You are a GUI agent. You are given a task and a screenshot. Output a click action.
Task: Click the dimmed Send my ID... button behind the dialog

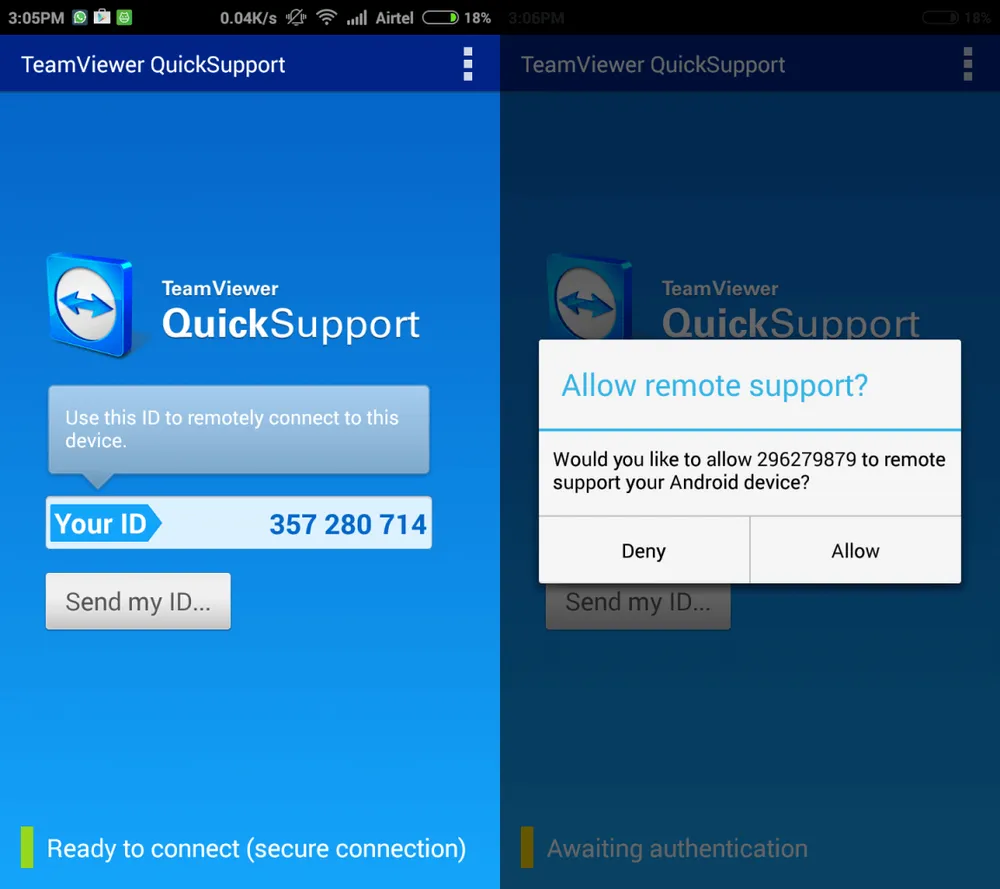[638, 606]
